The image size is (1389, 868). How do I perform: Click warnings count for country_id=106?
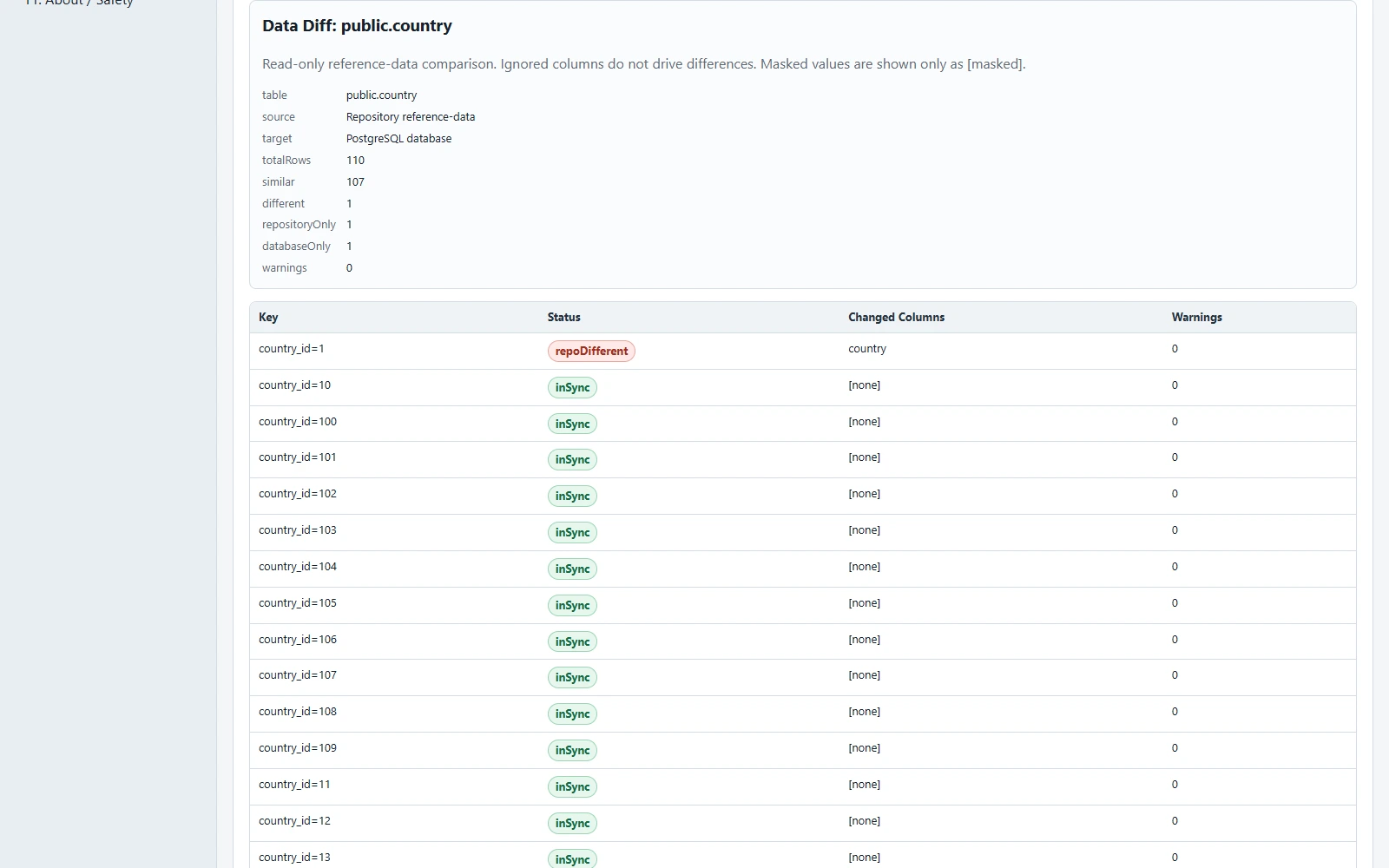click(x=1175, y=640)
